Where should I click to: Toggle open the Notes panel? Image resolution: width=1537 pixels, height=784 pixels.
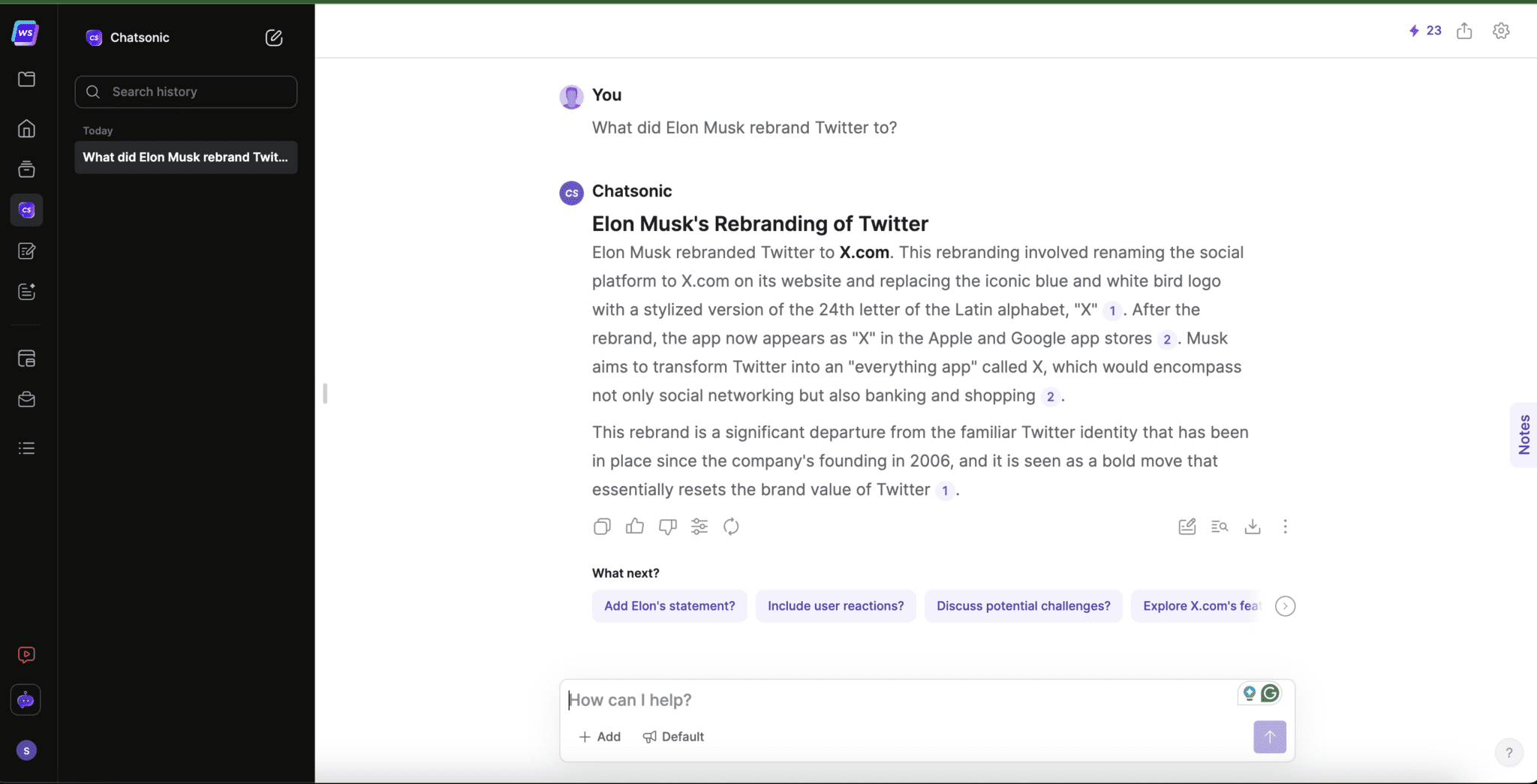[1523, 434]
